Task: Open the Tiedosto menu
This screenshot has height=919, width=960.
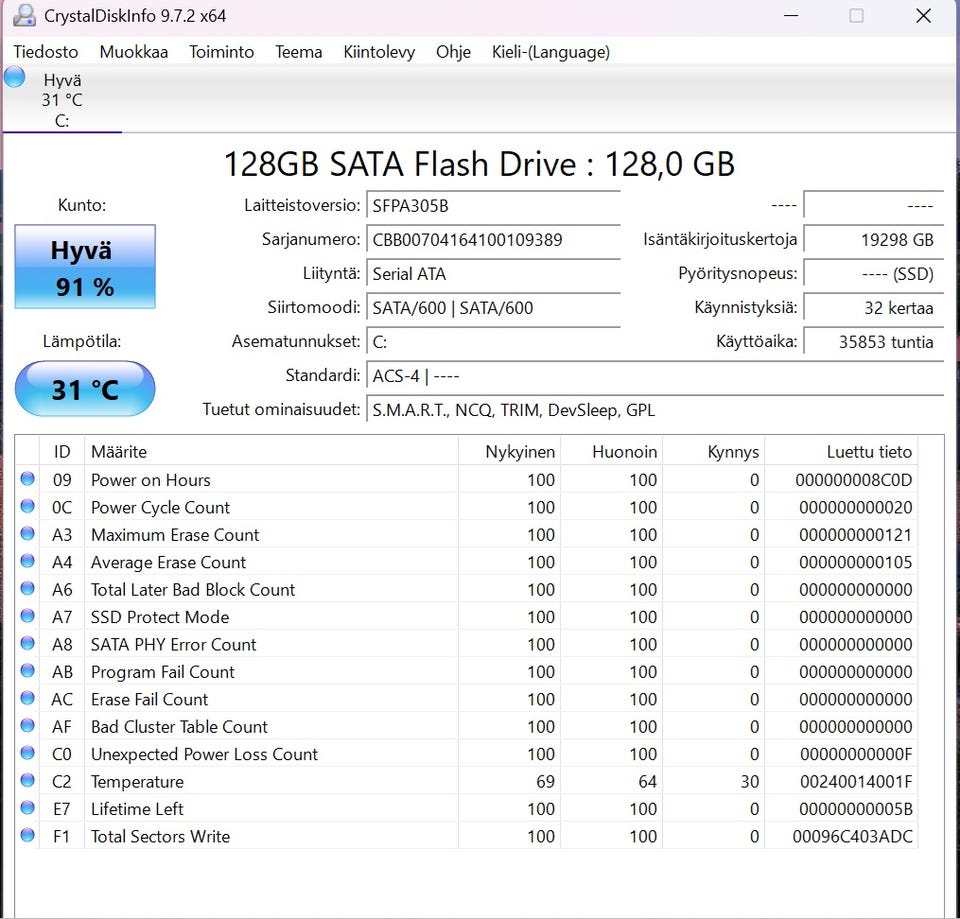Action: point(46,52)
